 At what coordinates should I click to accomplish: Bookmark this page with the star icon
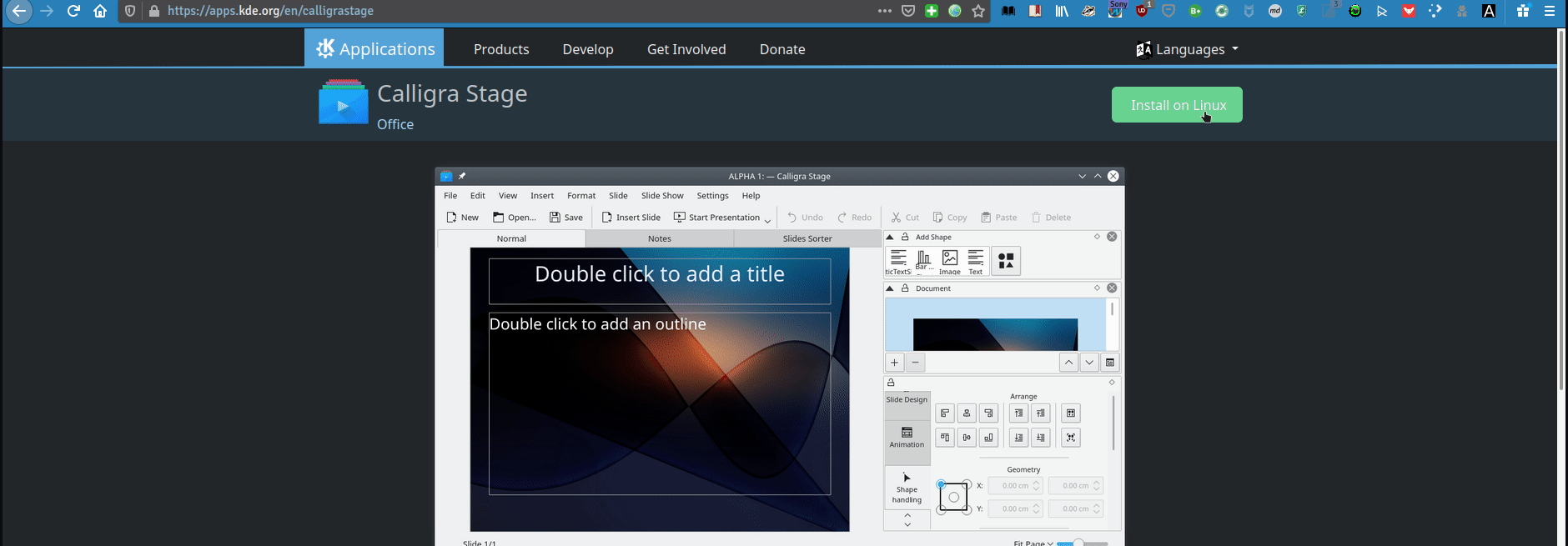coord(978,11)
